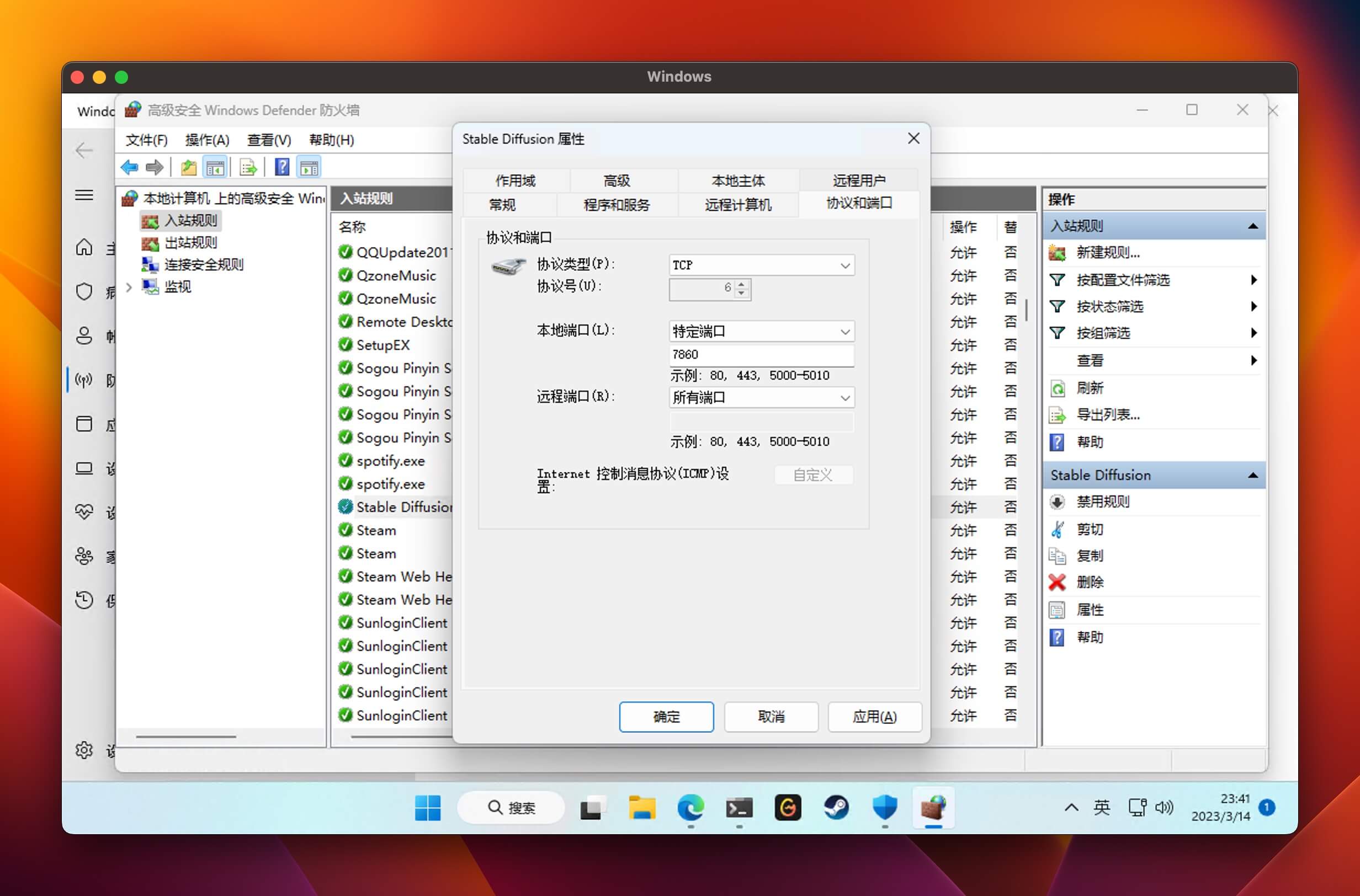Click the tree pane horizontal scrollbar

(186, 737)
